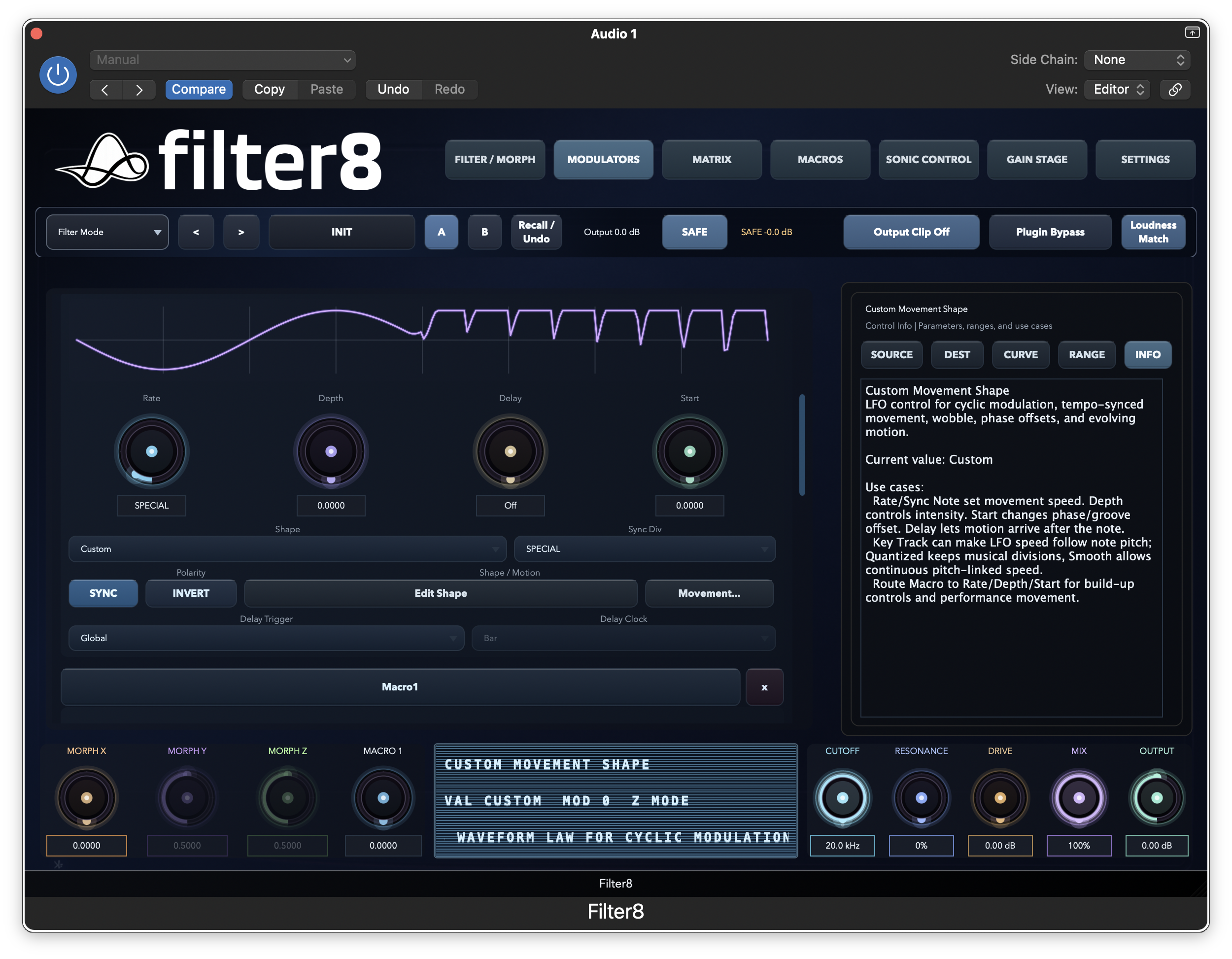The width and height of the screenshot is (1232, 959).
Task: Click the Undo button
Action: tap(393, 89)
